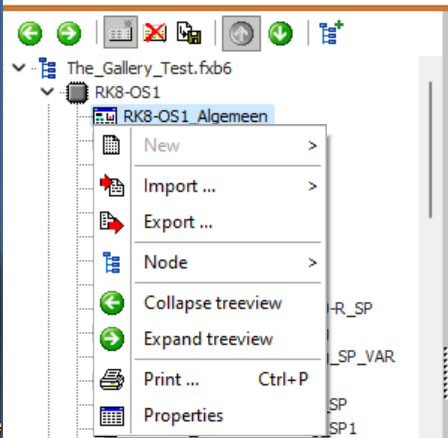The height and width of the screenshot is (438, 448).
Task: Select the RK8-OS1_Algemeen tree item
Action: [195, 116]
